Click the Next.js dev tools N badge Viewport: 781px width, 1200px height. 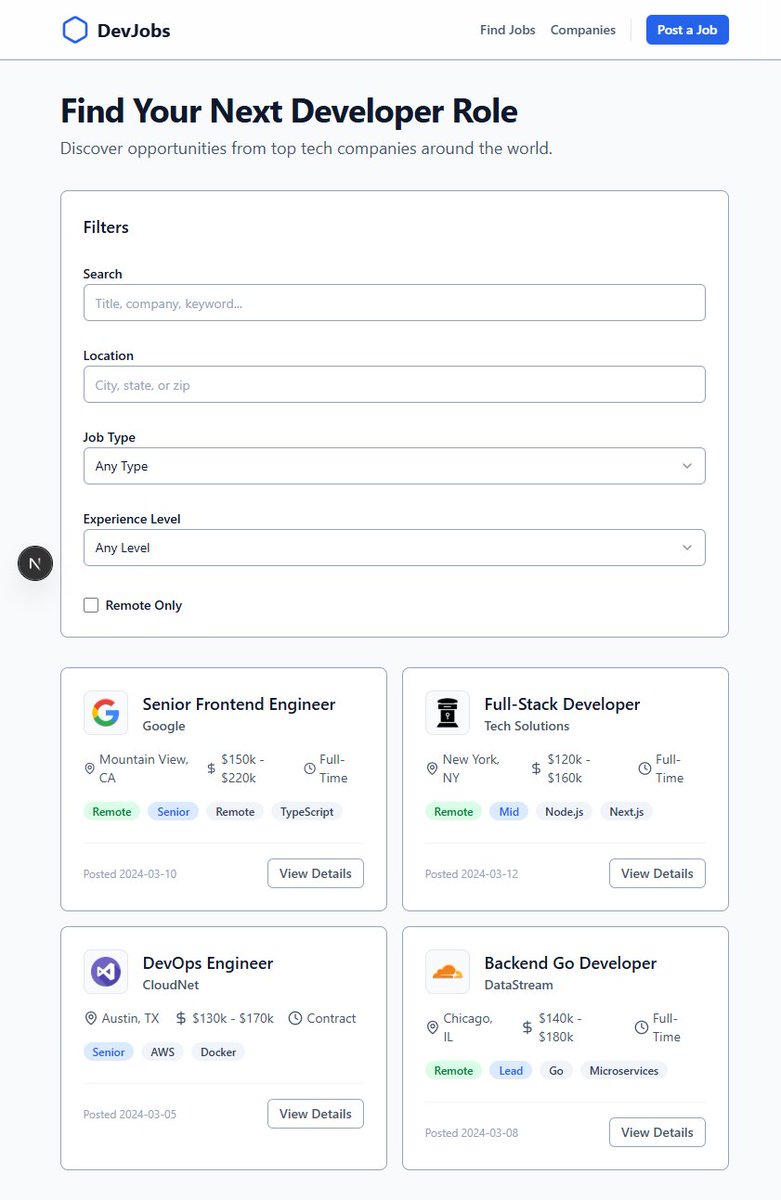click(x=35, y=564)
